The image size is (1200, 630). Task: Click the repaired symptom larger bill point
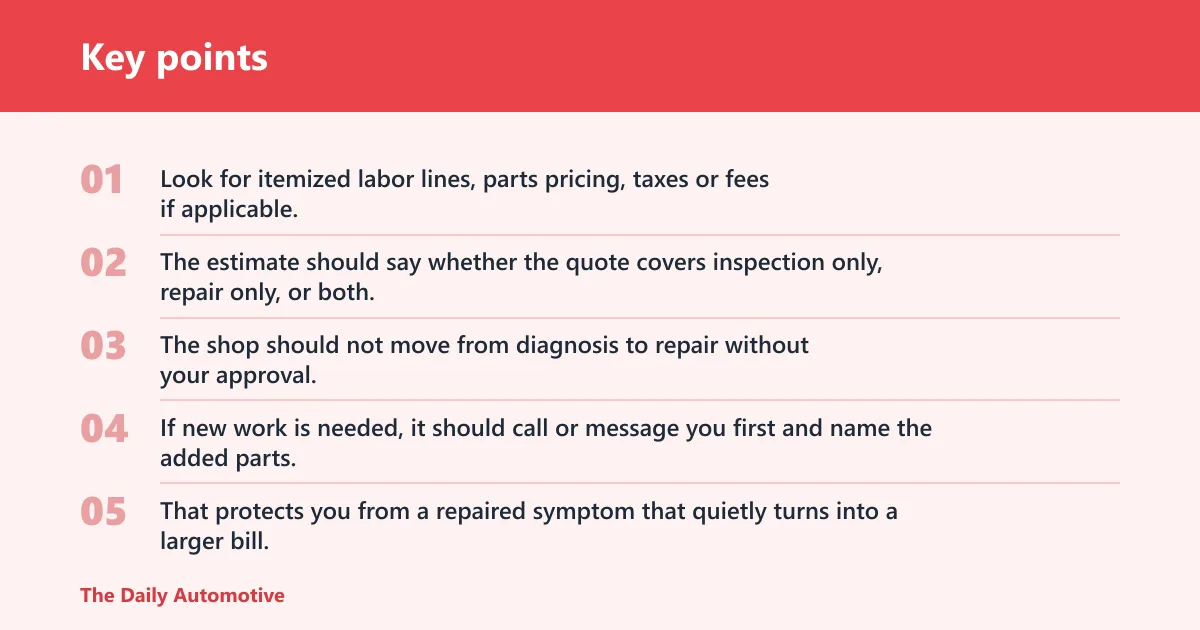click(x=529, y=526)
